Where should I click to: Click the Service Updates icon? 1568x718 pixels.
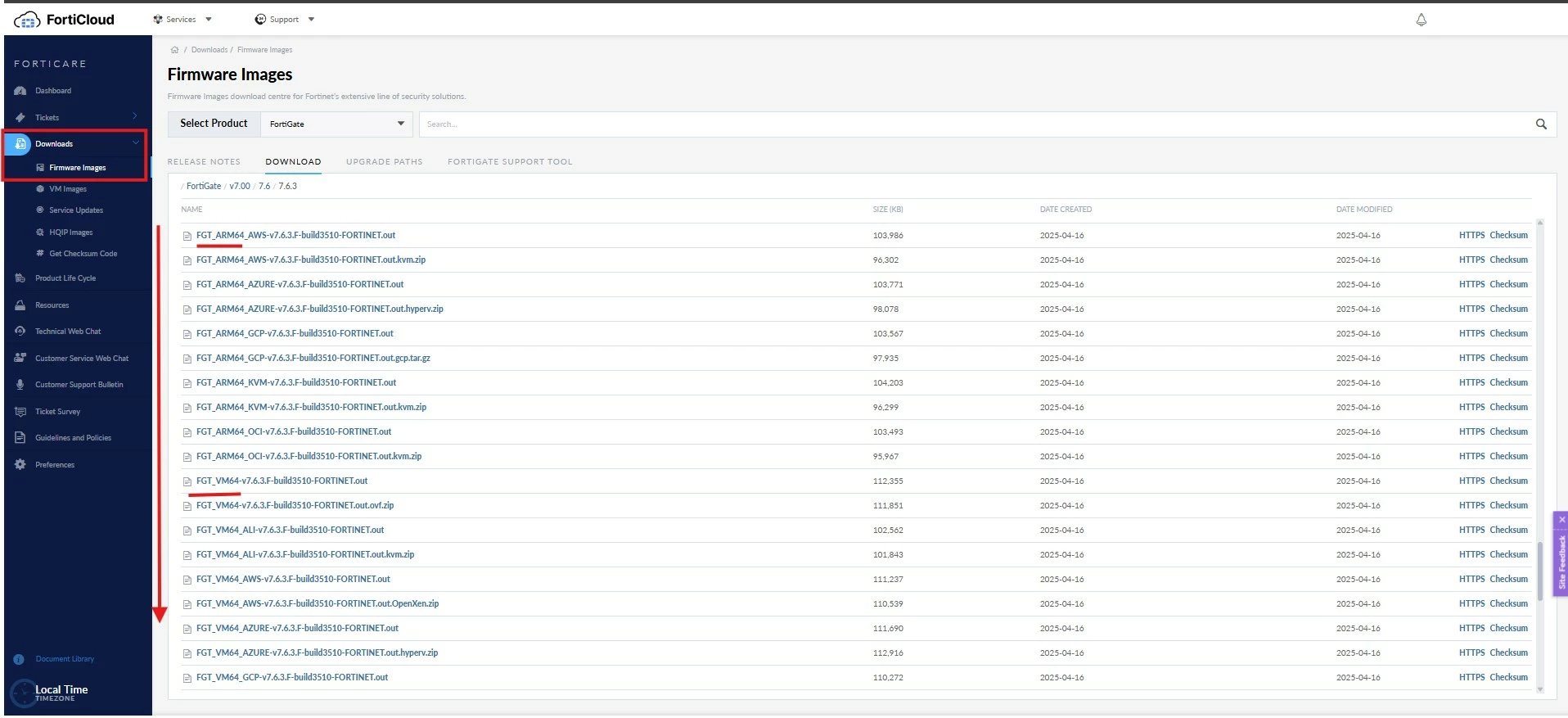pyautogui.click(x=40, y=210)
